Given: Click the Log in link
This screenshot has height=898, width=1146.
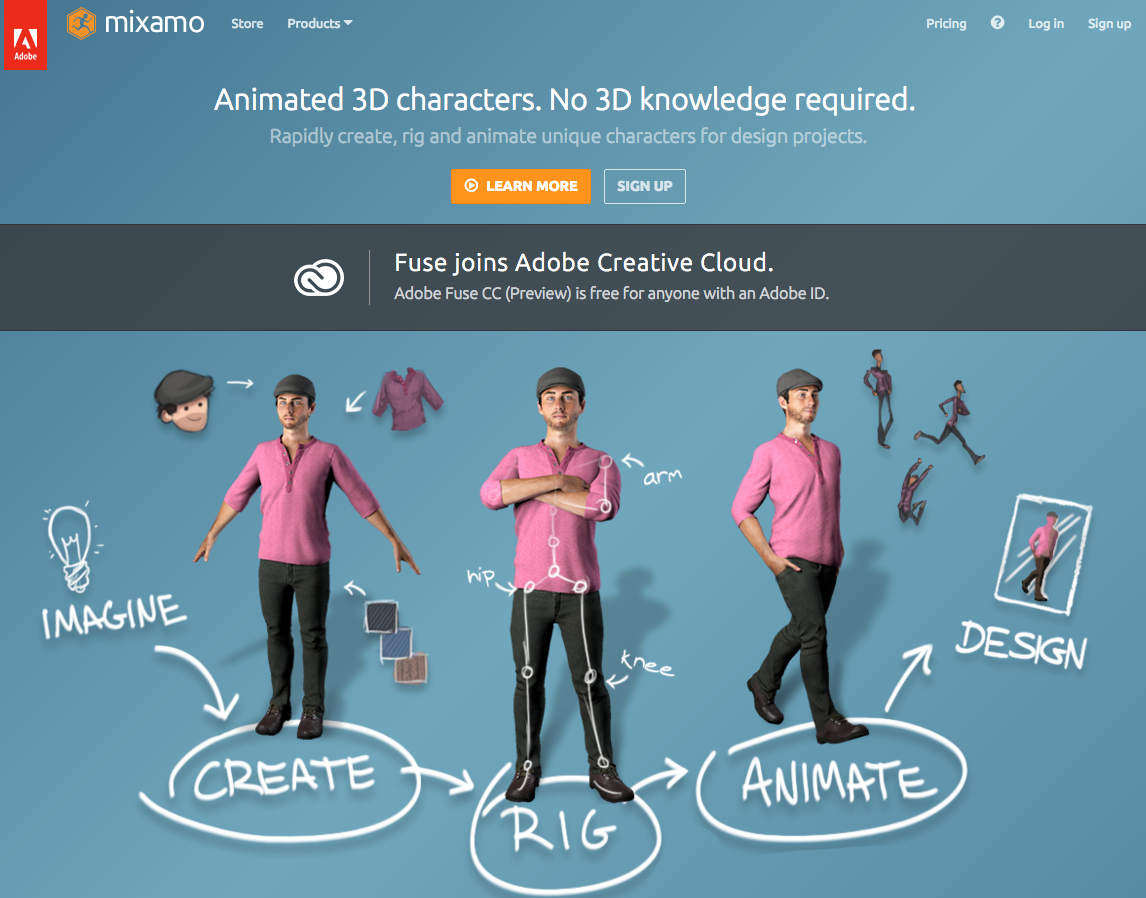Looking at the screenshot, I should [x=1046, y=23].
